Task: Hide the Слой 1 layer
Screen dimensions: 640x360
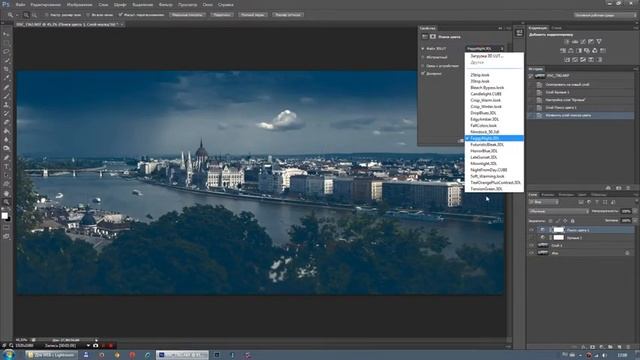Action: click(531, 245)
